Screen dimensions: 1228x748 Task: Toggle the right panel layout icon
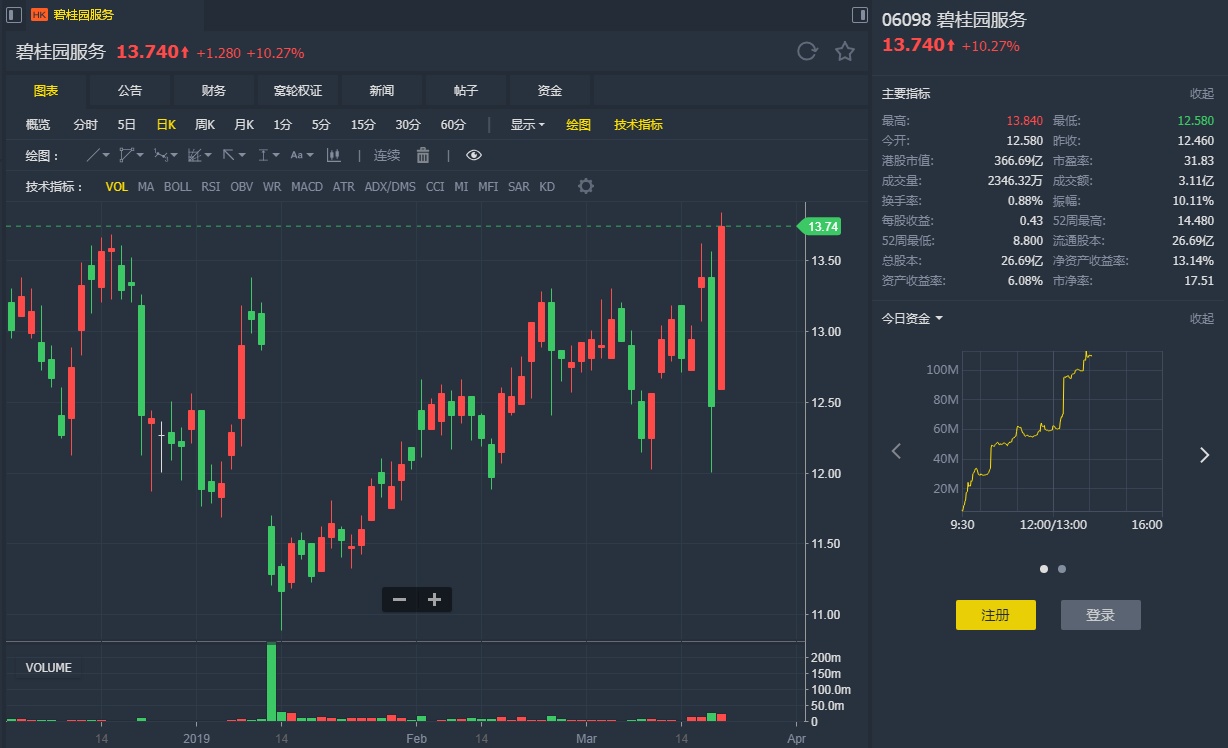[859, 14]
